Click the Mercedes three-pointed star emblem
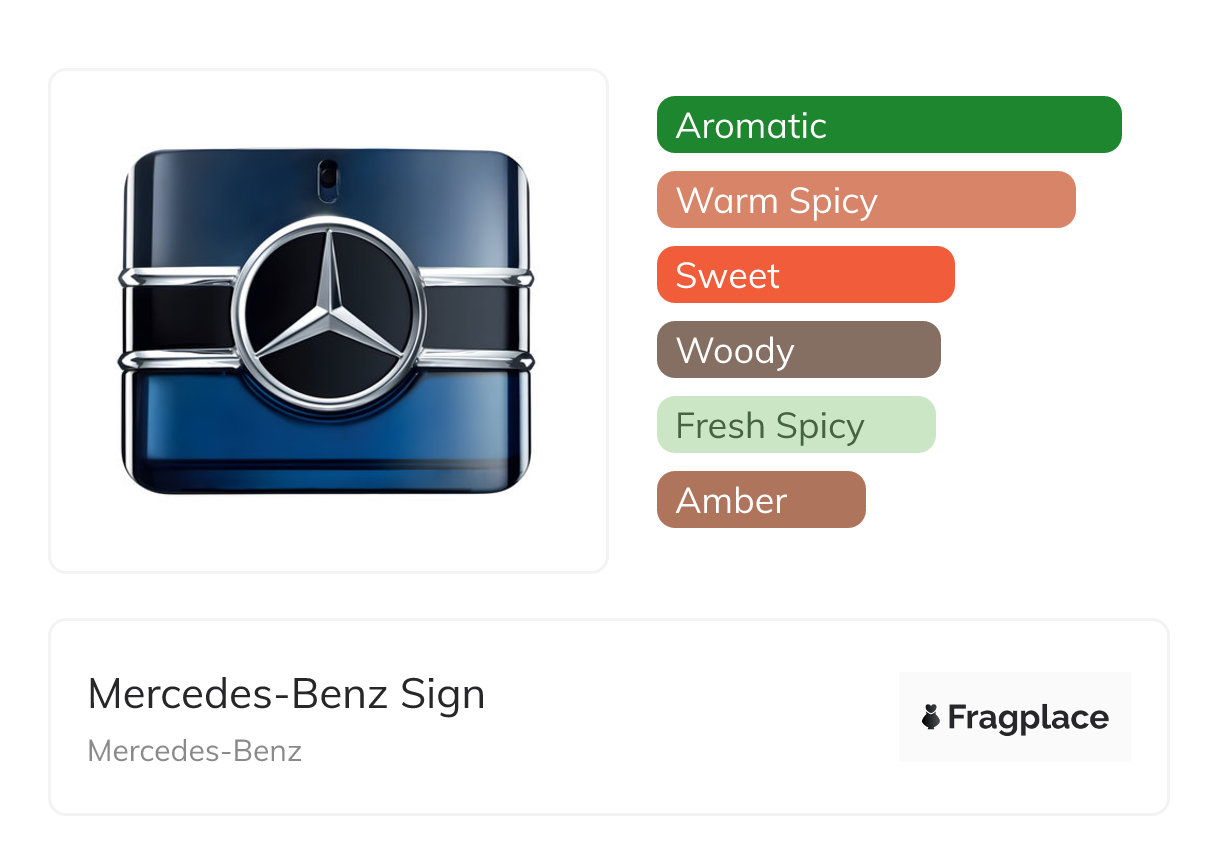The height and width of the screenshot is (864, 1218). (x=328, y=312)
